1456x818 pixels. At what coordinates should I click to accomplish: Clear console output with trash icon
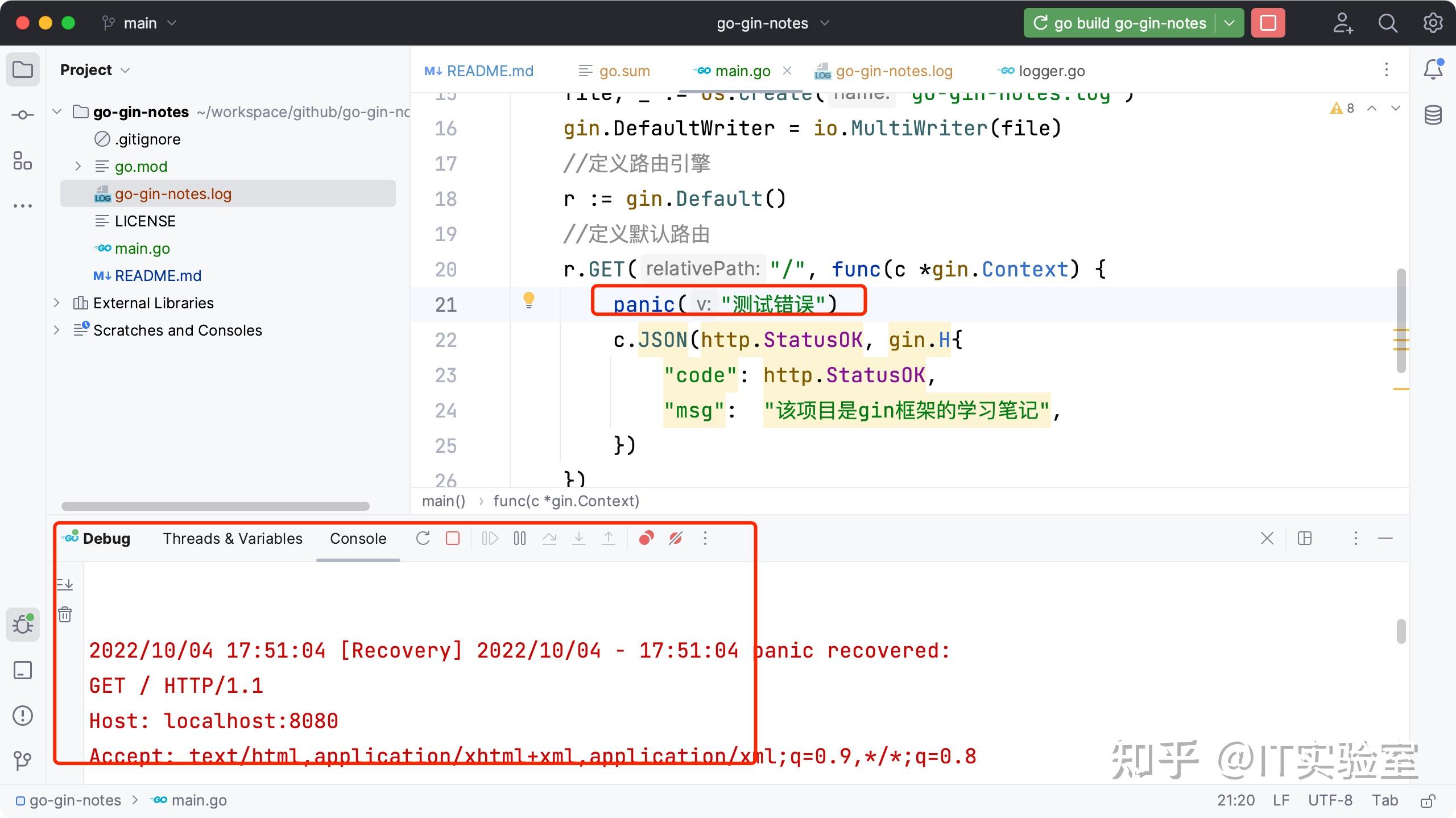click(x=65, y=614)
